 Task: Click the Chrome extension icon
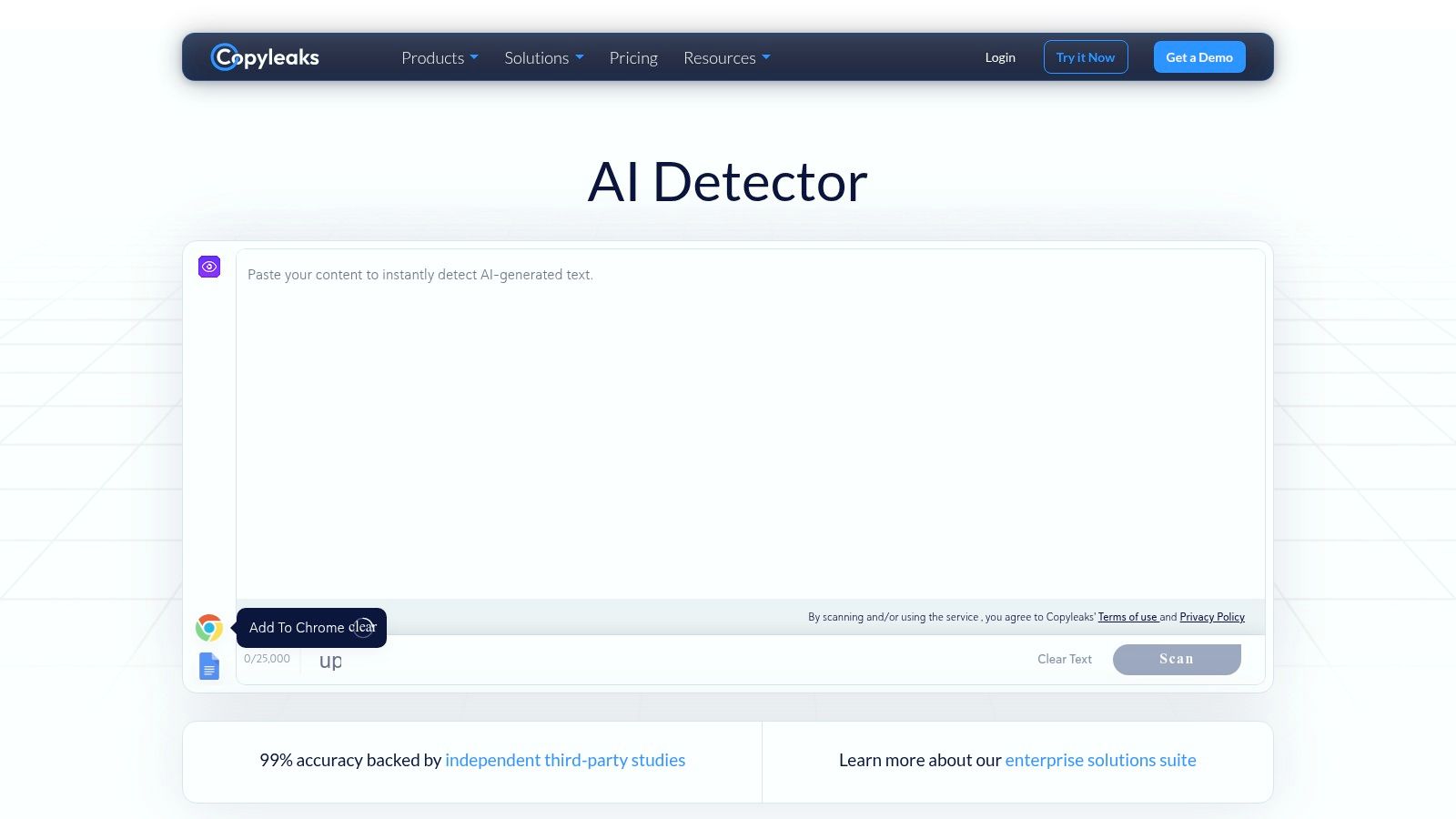(208, 627)
